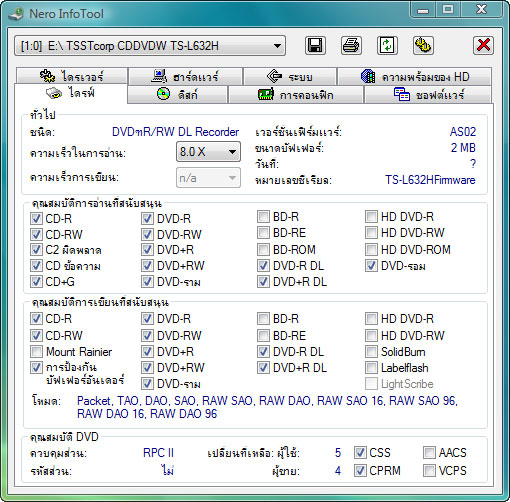Open the 8.0 X read speed dropdown
The width and height of the screenshot is (510, 502).
(208, 152)
